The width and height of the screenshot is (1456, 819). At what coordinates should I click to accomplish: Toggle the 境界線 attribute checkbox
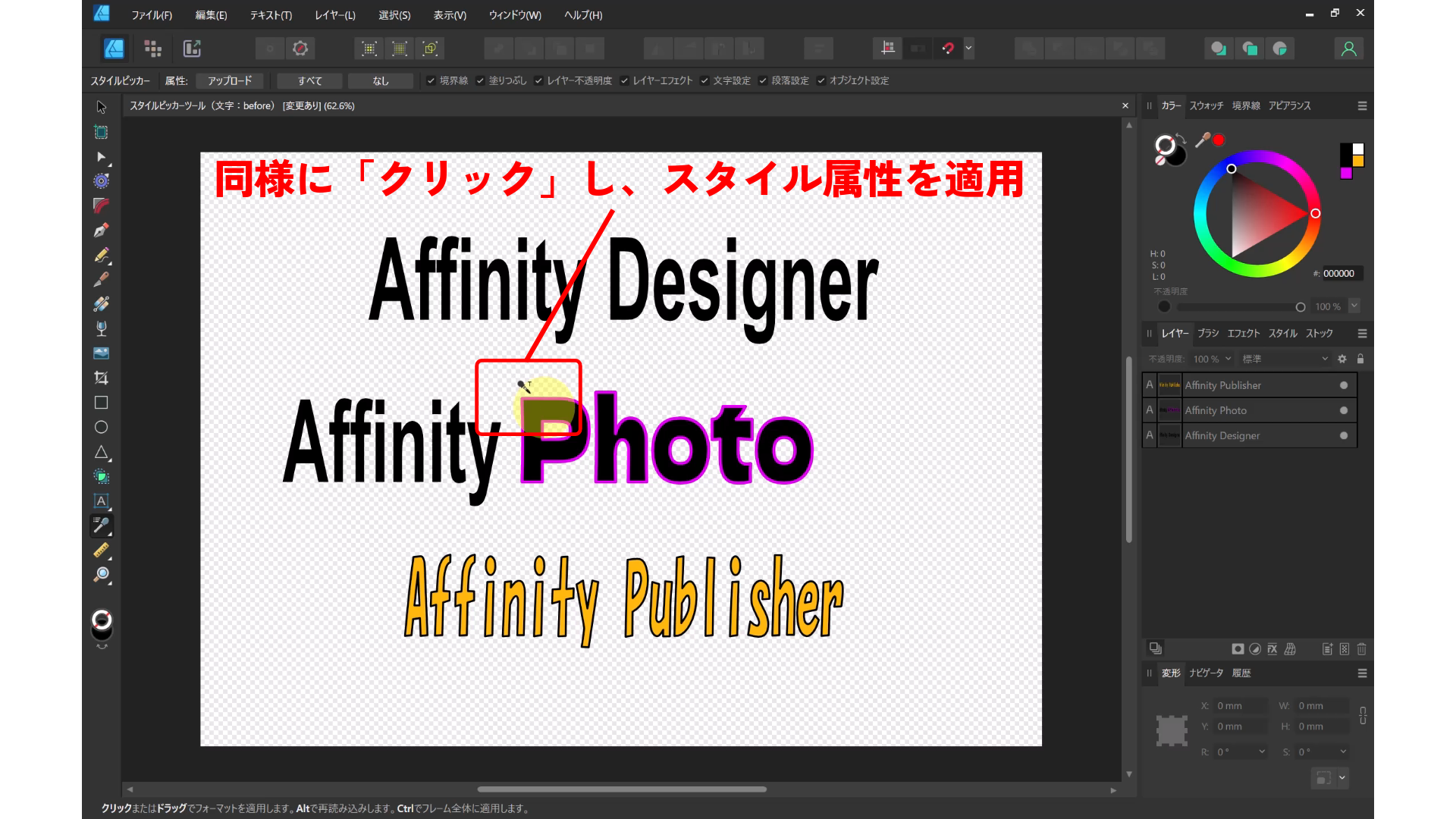[x=431, y=80]
